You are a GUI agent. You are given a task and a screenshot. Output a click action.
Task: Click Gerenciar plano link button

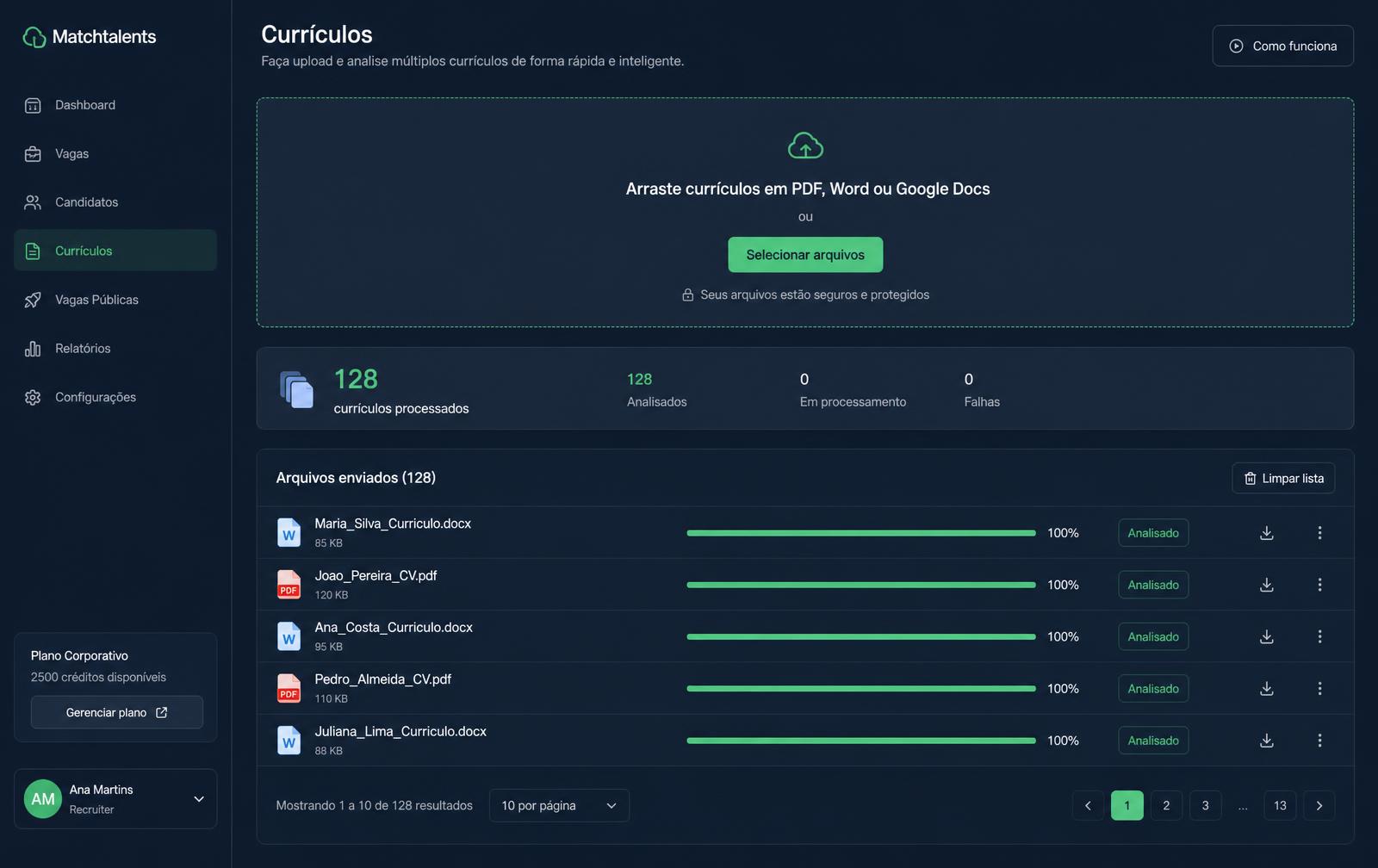(117, 713)
